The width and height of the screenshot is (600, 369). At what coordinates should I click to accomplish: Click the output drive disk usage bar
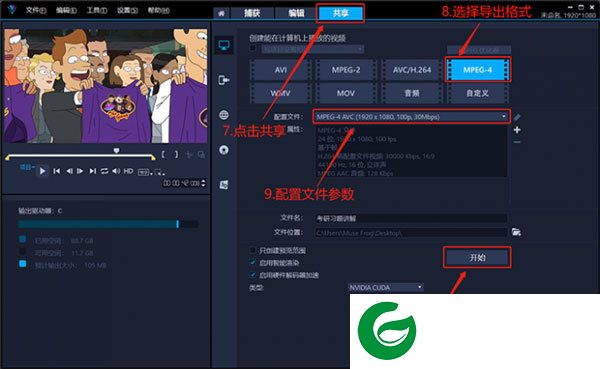pos(108,224)
